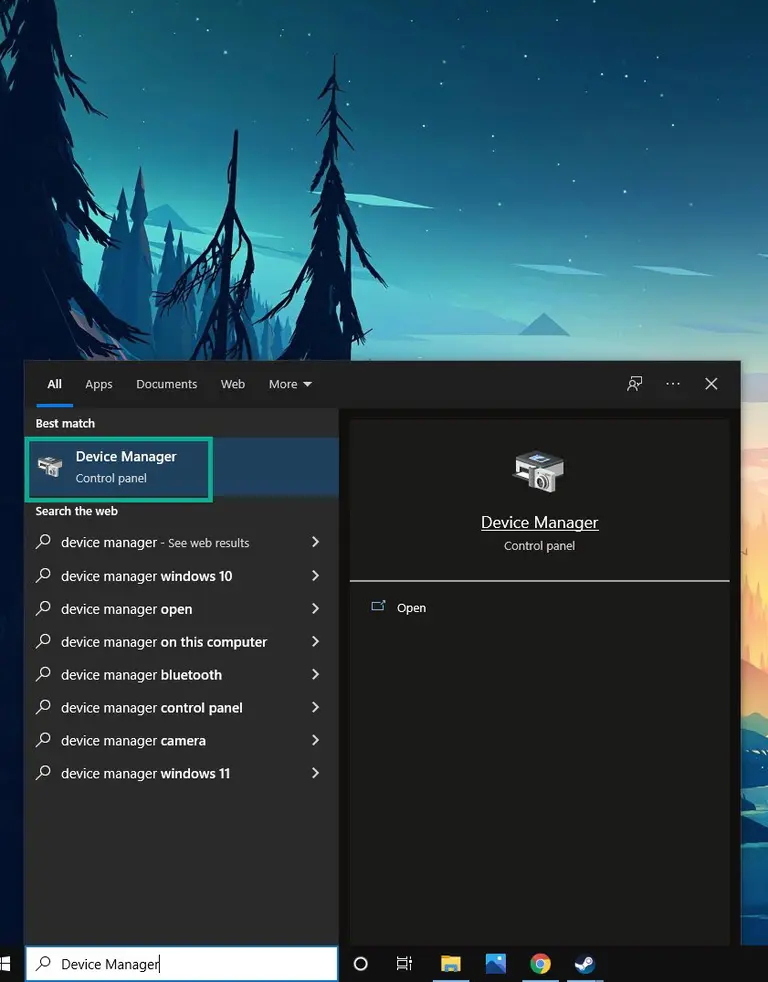Click search icon beside 'on this computer' suggestion
768x982 pixels.
point(43,641)
